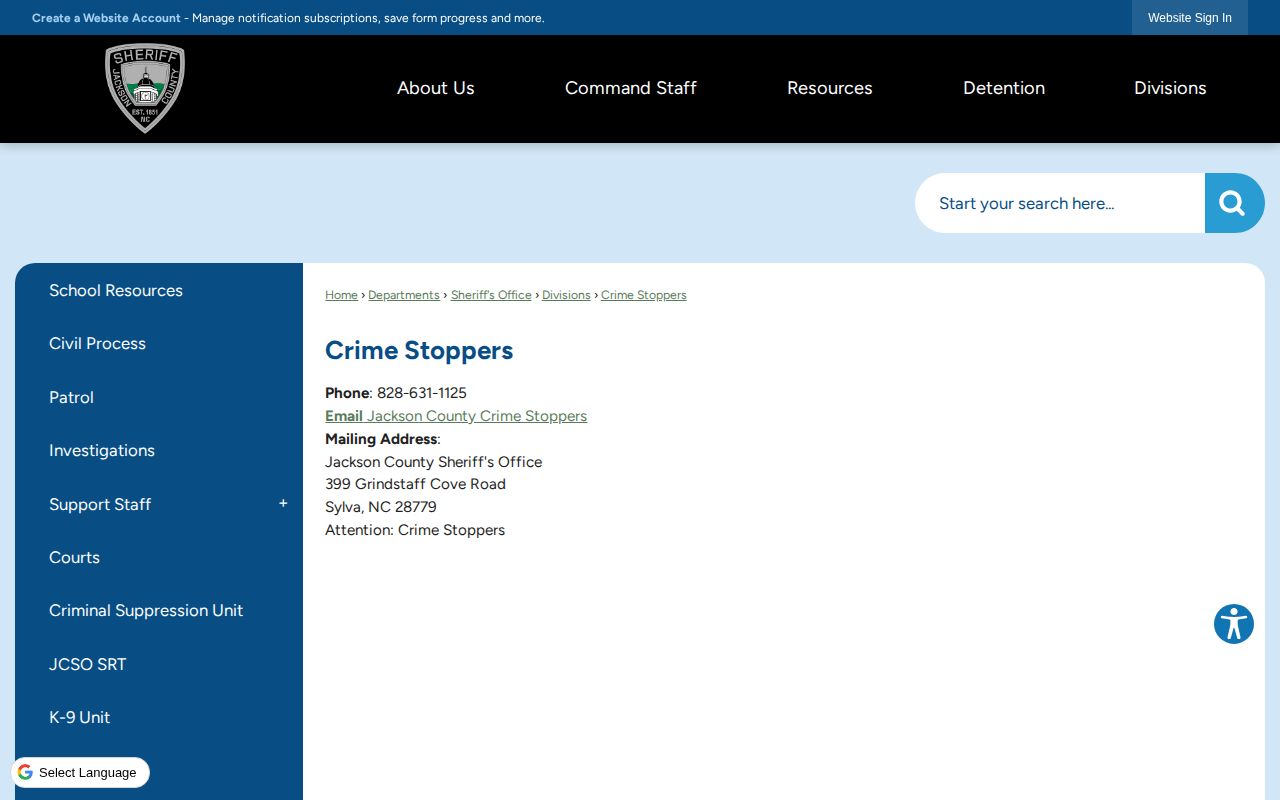The image size is (1280, 800).
Task: Open the Command Staff menu
Action: tap(631, 88)
